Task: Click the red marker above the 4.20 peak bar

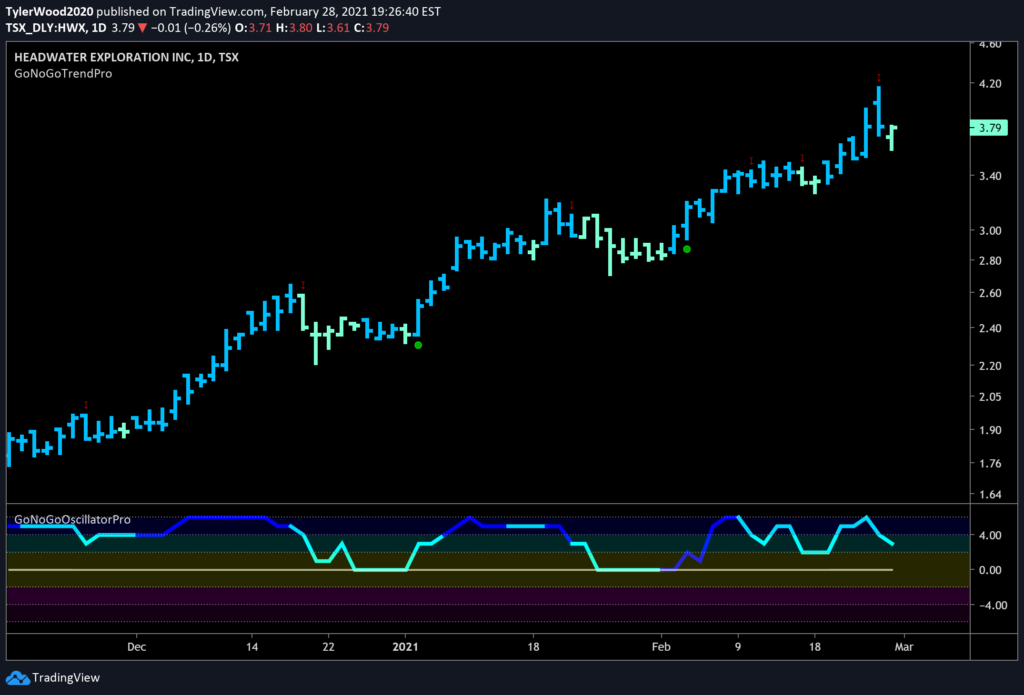Action: coord(879,77)
